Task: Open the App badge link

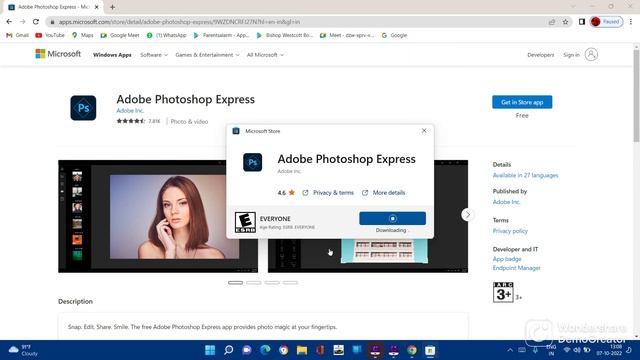Action: (x=507, y=259)
